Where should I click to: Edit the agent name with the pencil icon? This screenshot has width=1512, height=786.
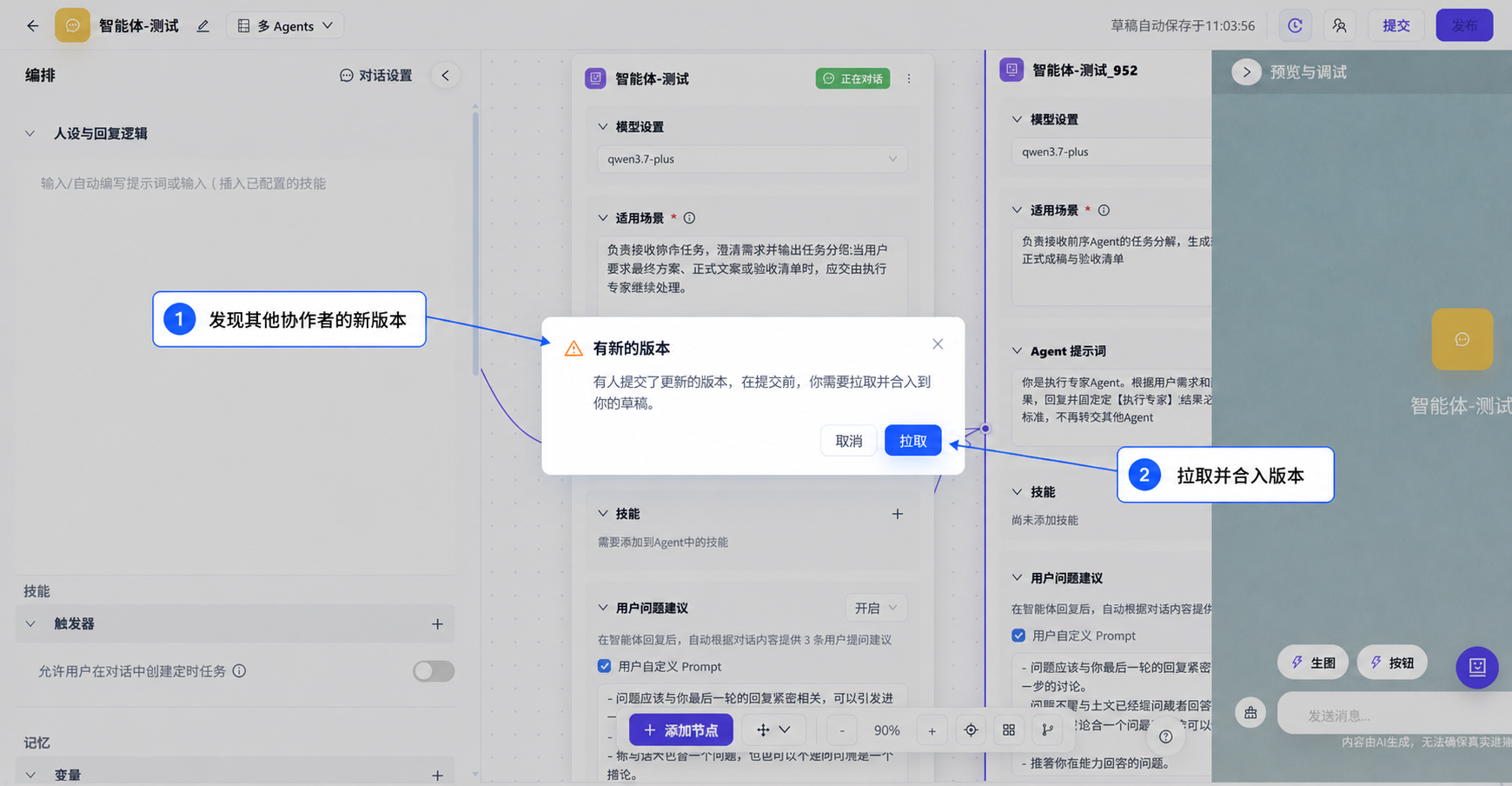[203, 26]
